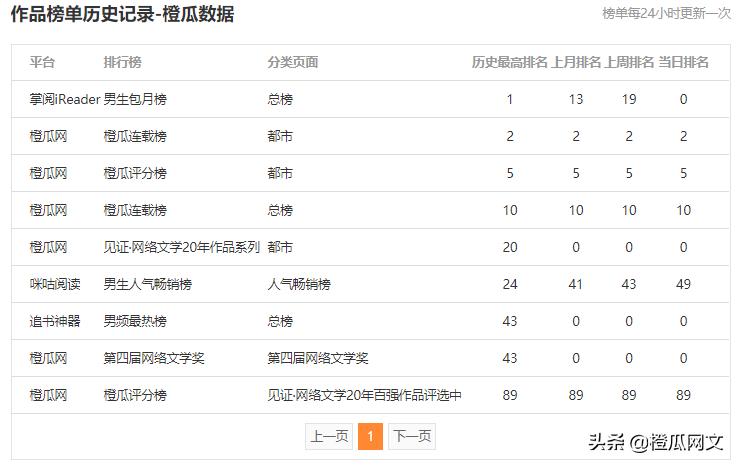Select 见证·网络文学20年作品系列 ranking cell
Image resolution: width=737 pixels, height=465 pixels.
point(181,247)
